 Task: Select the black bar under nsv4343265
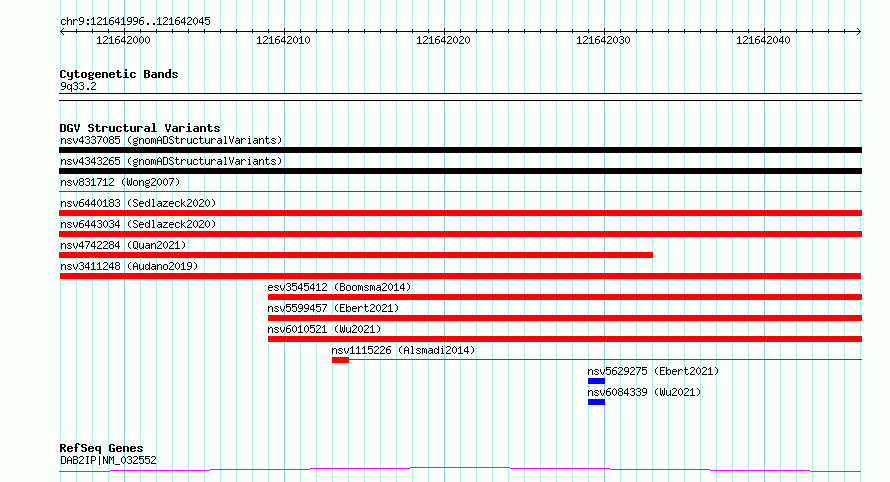pyautogui.click(x=460, y=171)
